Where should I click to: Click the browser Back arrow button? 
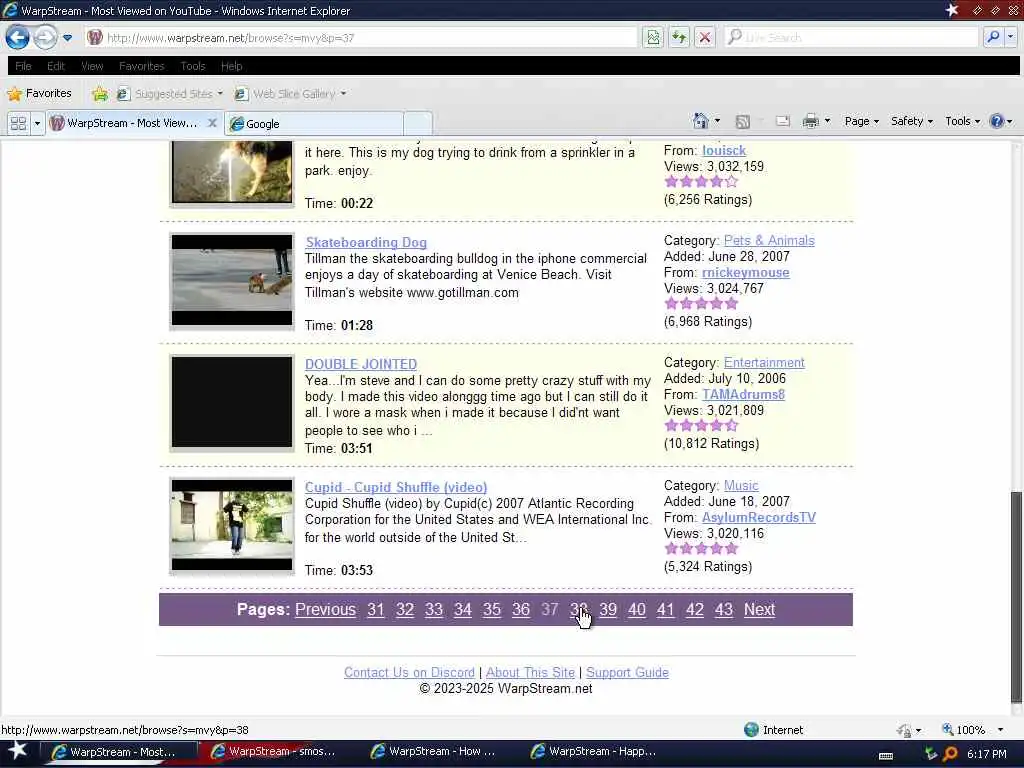(18, 37)
